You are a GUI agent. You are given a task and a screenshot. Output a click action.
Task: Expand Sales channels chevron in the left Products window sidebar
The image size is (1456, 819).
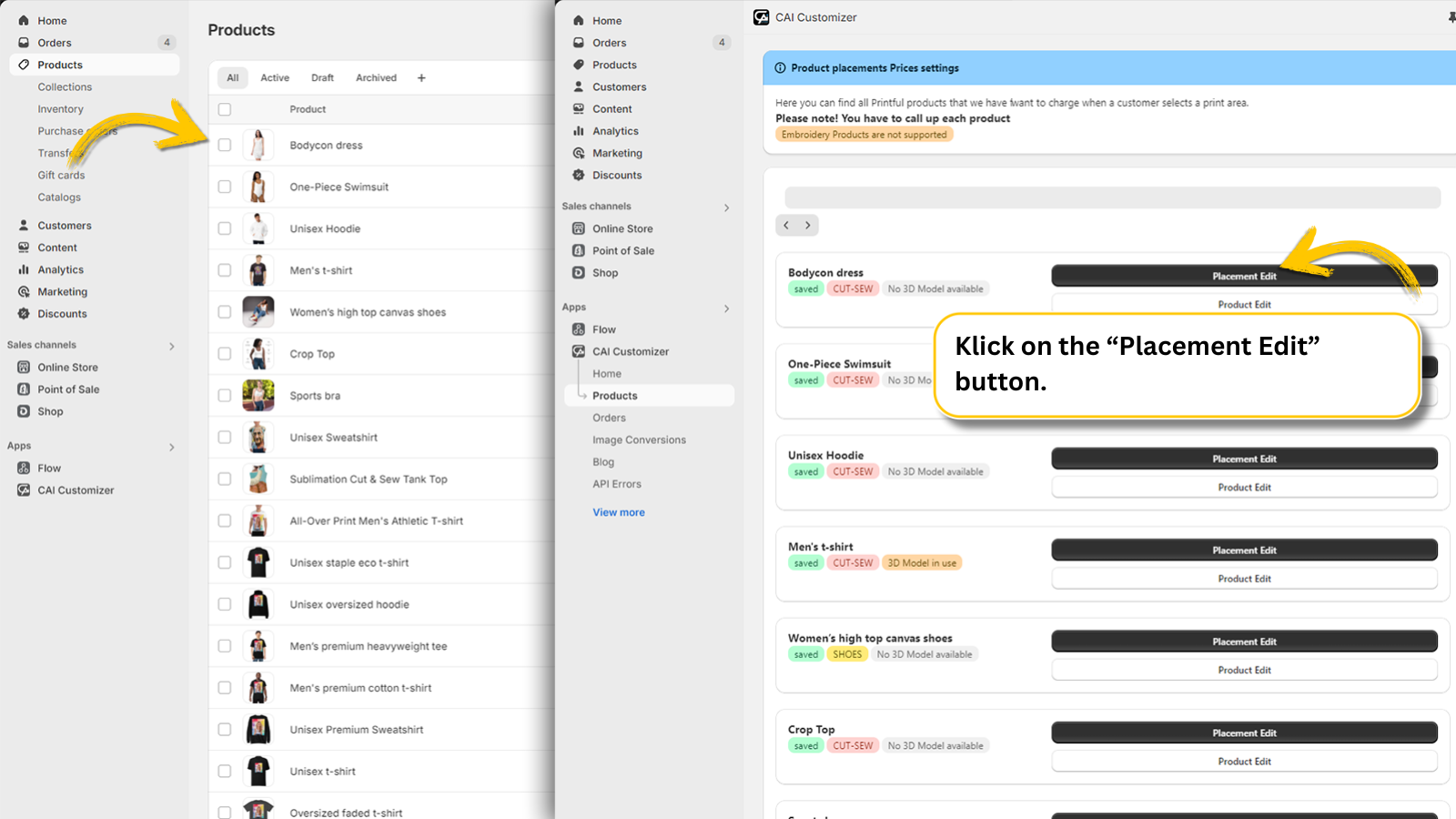tap(172, 346)
